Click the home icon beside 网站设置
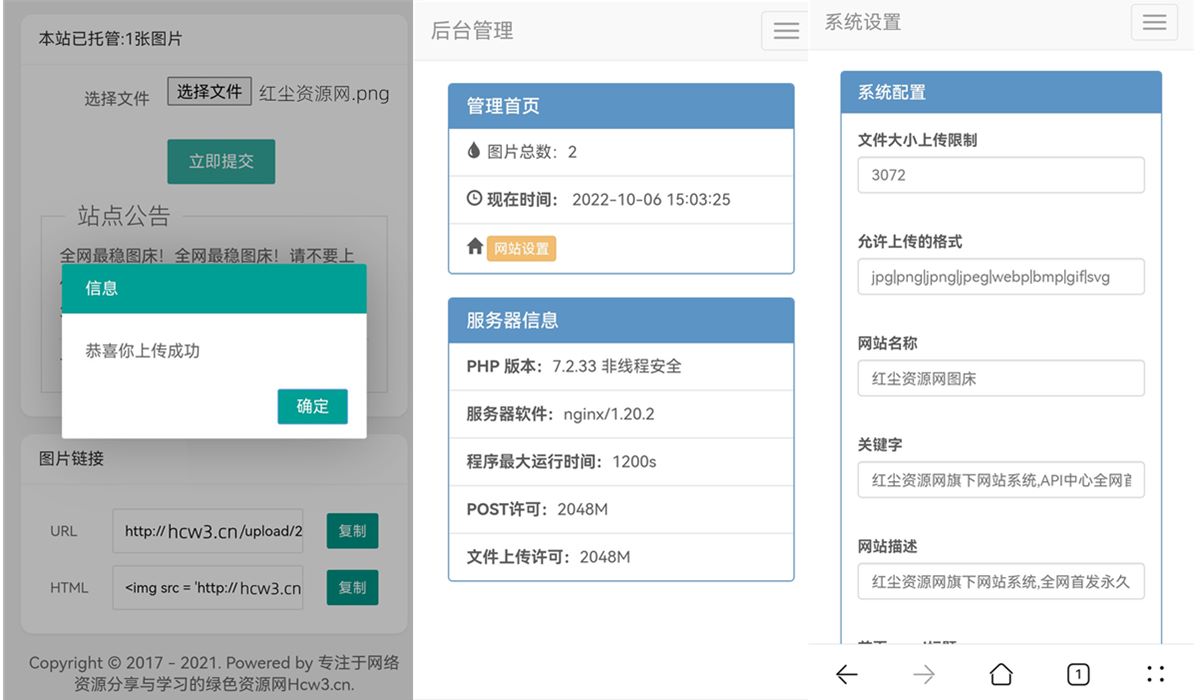1200x700 pixels. coord(475,247)
